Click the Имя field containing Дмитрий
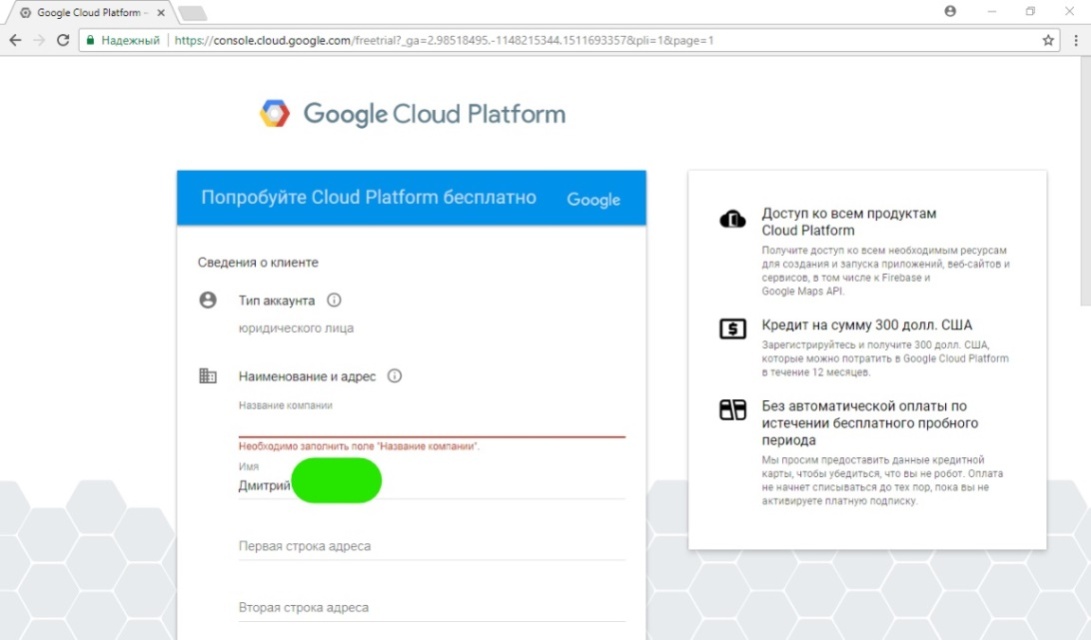Image resolution: width=1091 pixels, height=640 pixels. [x=431, y=486]
